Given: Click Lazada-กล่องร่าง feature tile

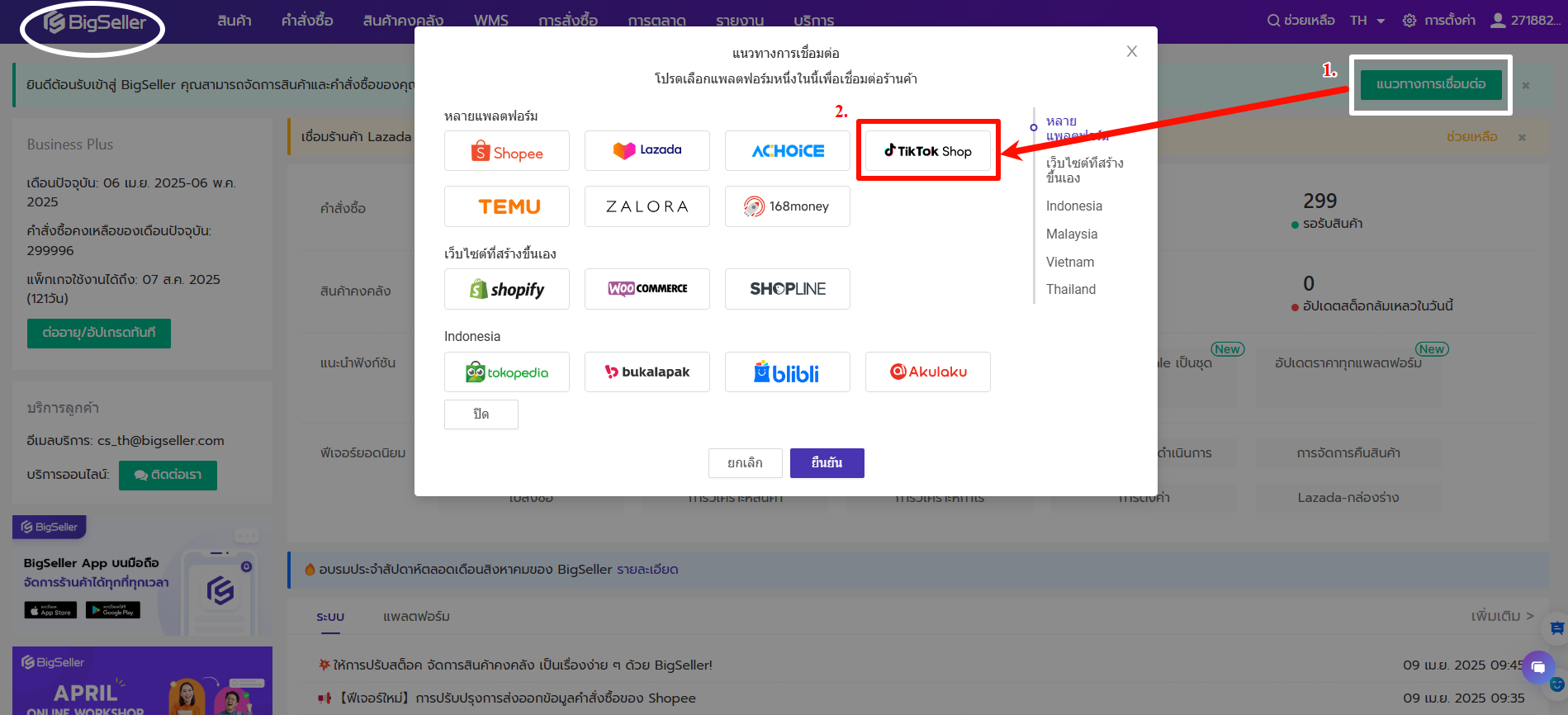Looking at the screenshot, I should pyautogui.click(x=1348, y=498).
